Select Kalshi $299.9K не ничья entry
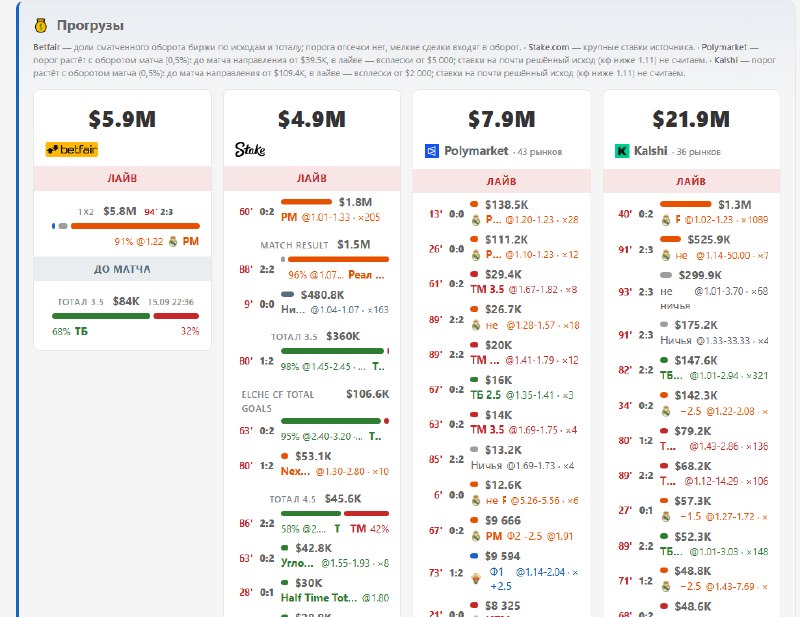Image resolution: width=800 pixels, height=617 pixels. 691,290
